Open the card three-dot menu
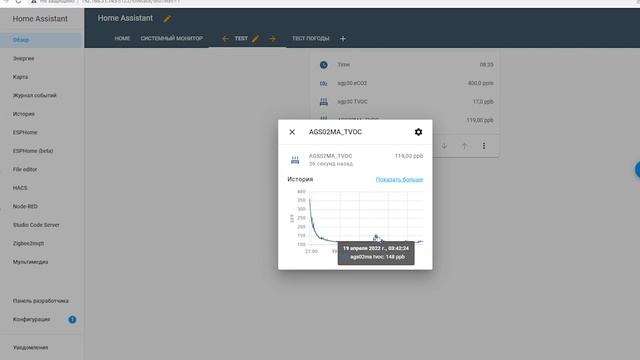 pos(484,146)
